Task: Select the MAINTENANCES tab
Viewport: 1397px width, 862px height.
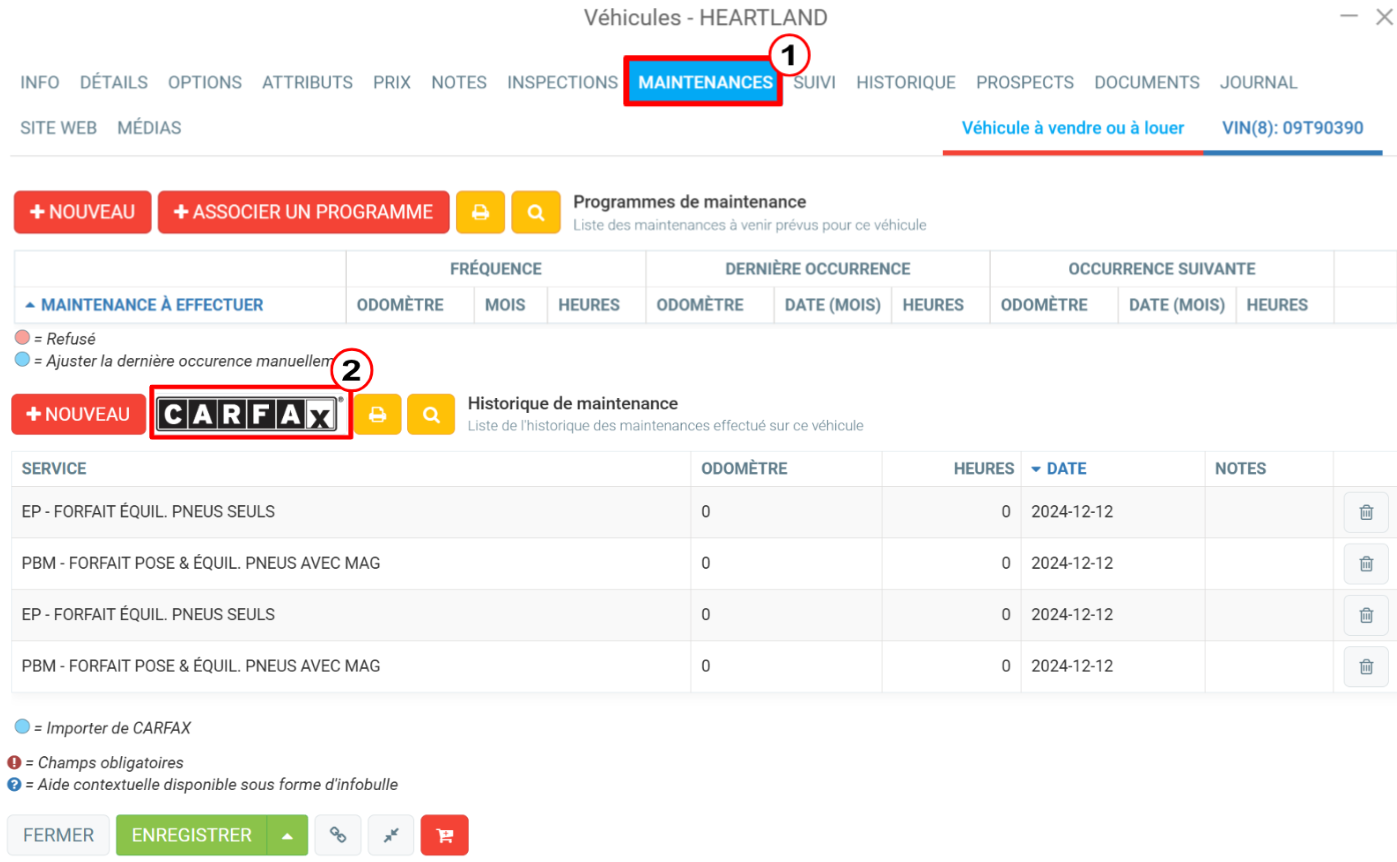Action: coord(705,82)
